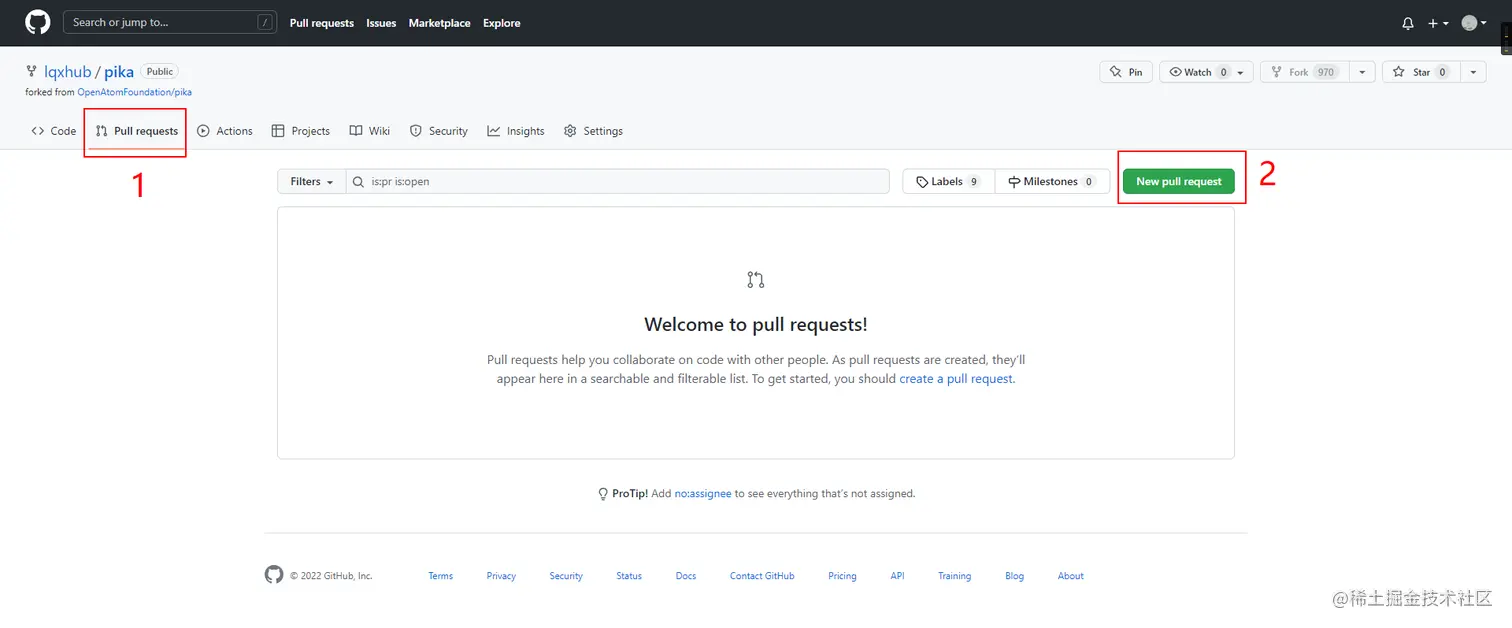Viewport: 1512px width, 628px height.
Task: Click the fork icon beside lqxhub/pika
Action: coord(29,71)
